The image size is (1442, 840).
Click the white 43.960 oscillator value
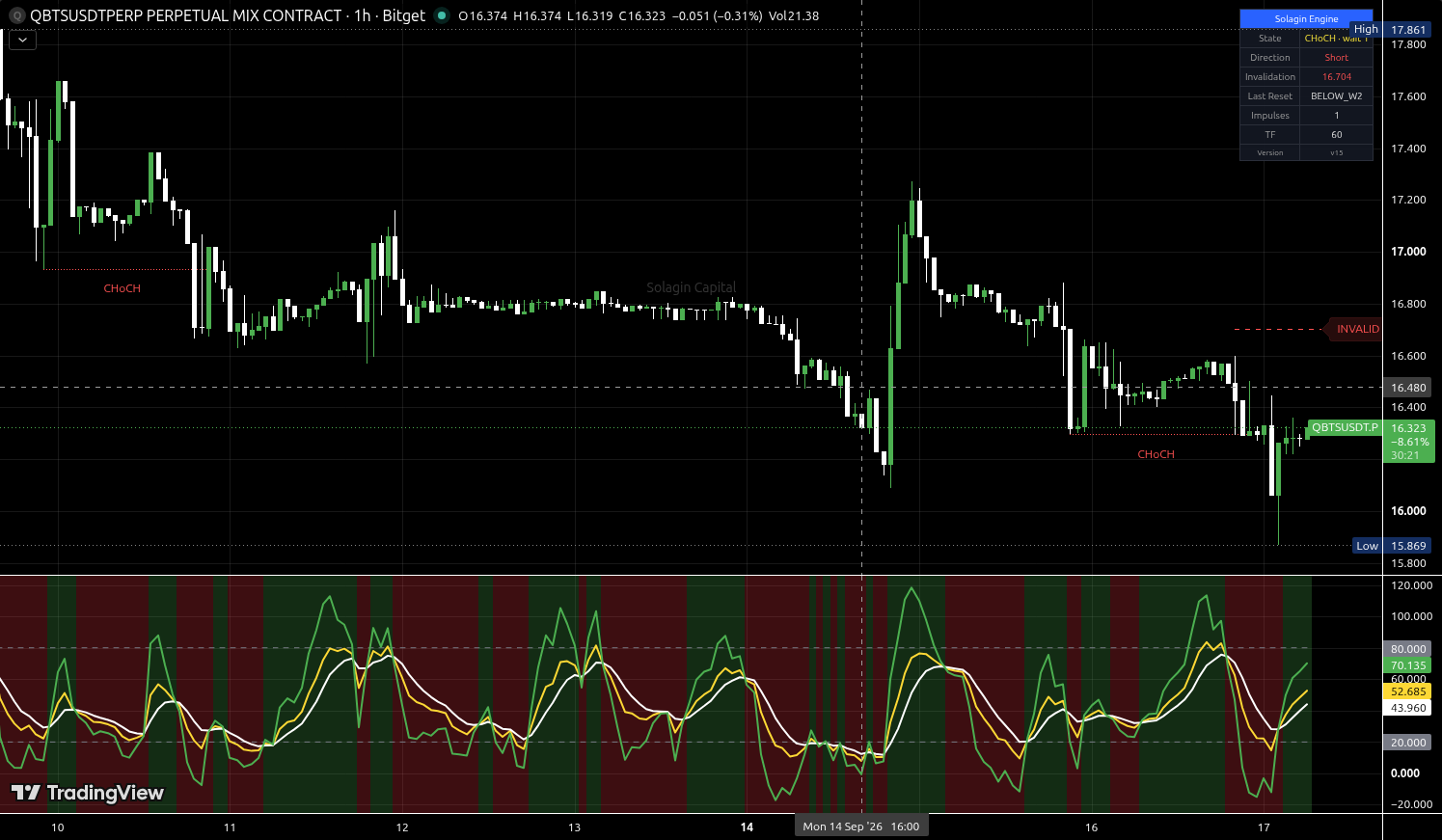[1408, 708]
